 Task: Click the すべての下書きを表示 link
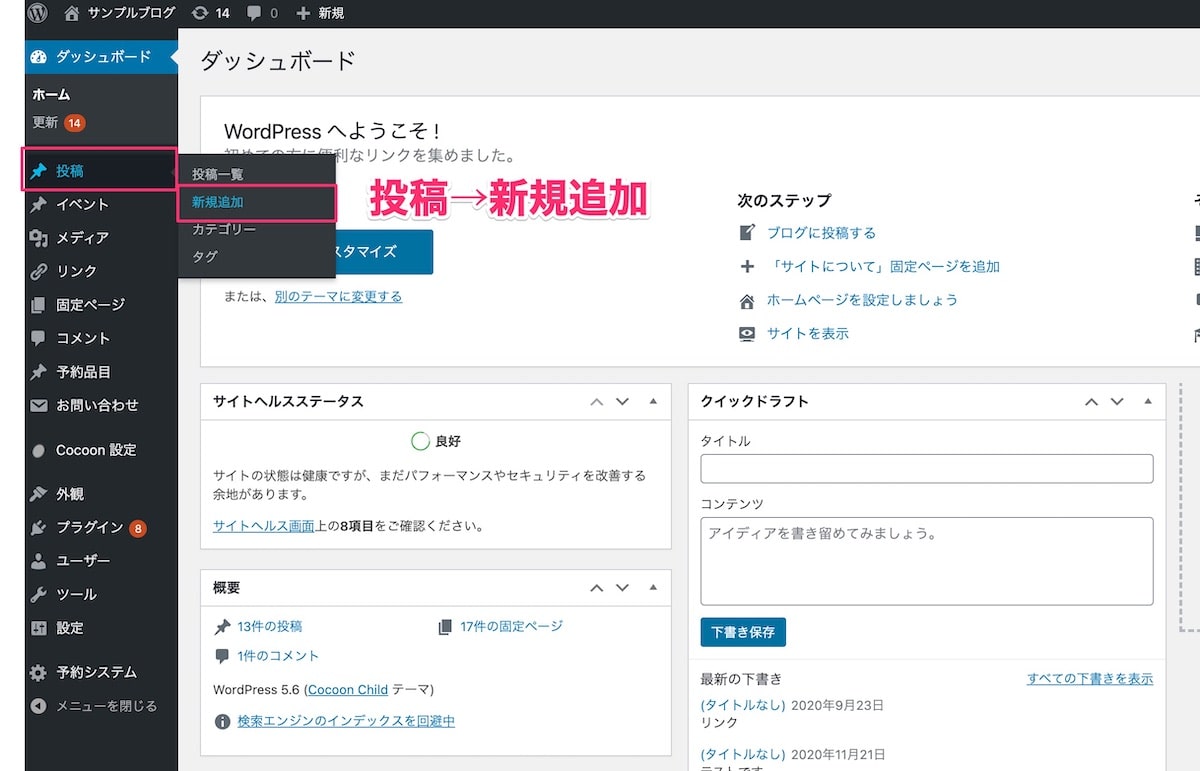[1090, 678]
